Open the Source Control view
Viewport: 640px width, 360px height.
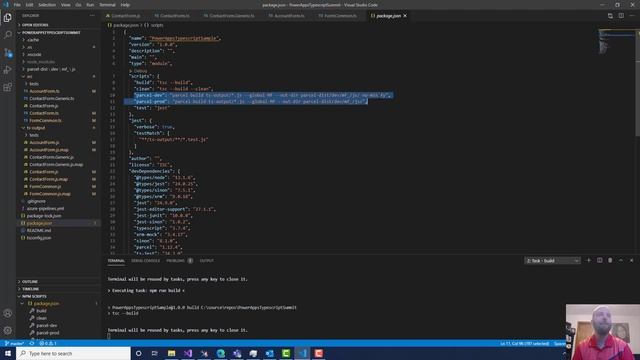[x=8, y=53]
